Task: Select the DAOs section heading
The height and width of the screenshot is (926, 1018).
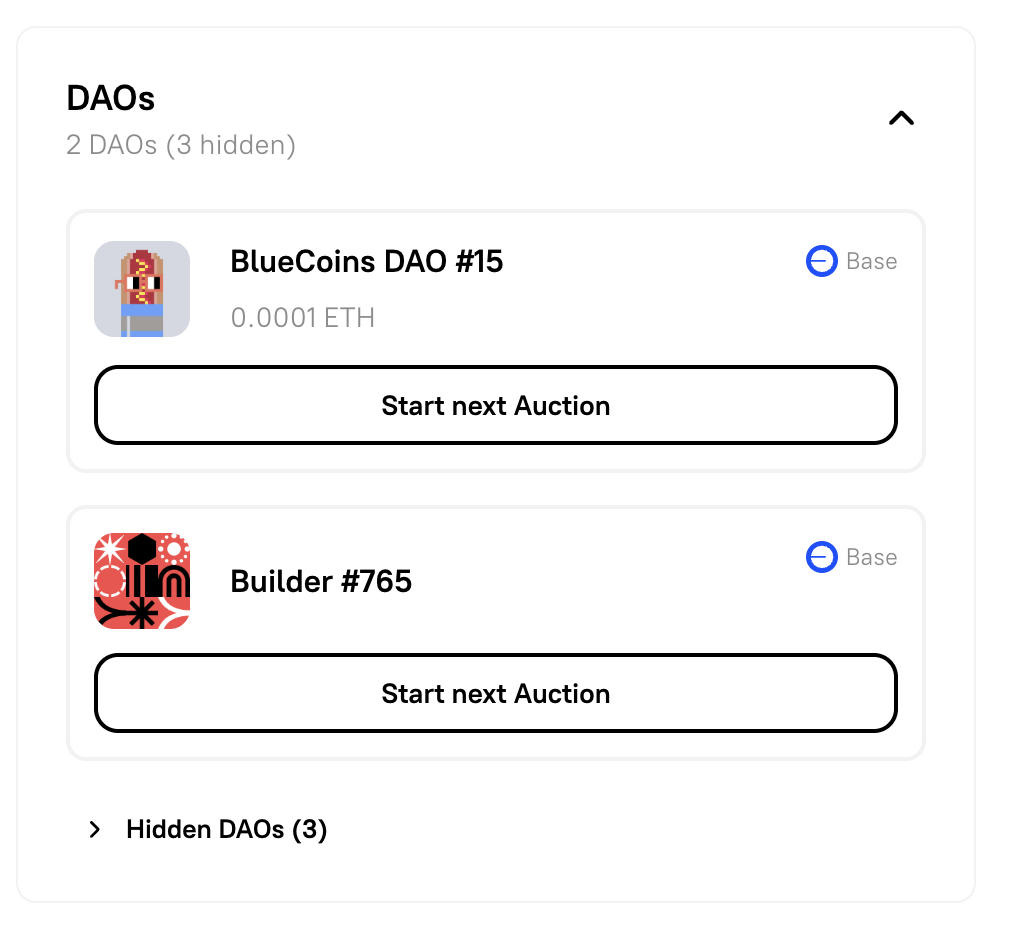Action: coord(110,97)
